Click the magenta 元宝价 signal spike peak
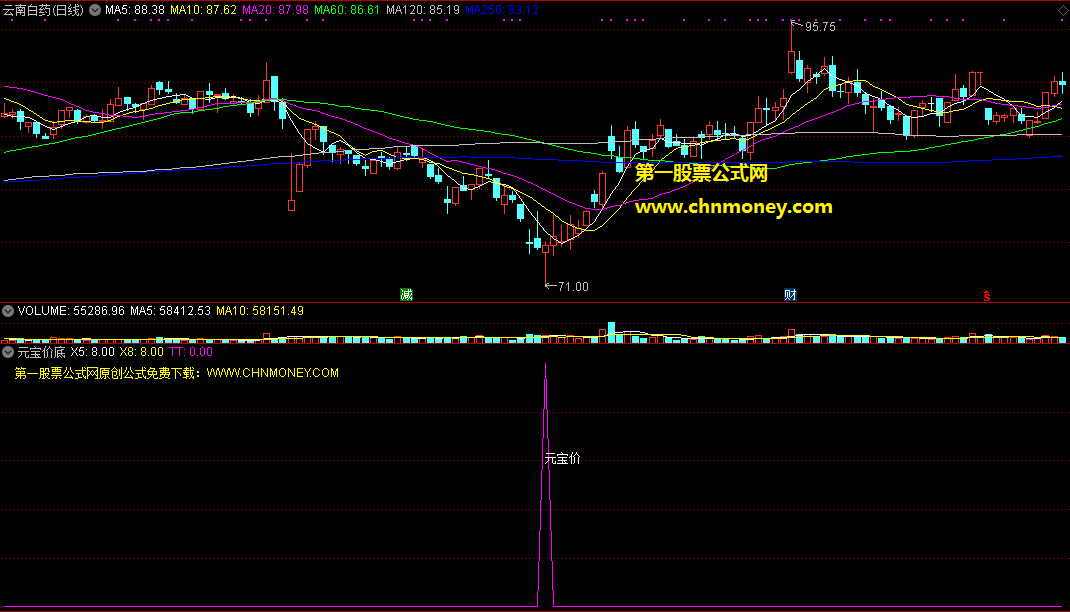The width and height of the screenshot is (1070, 612). click(545, 366)
